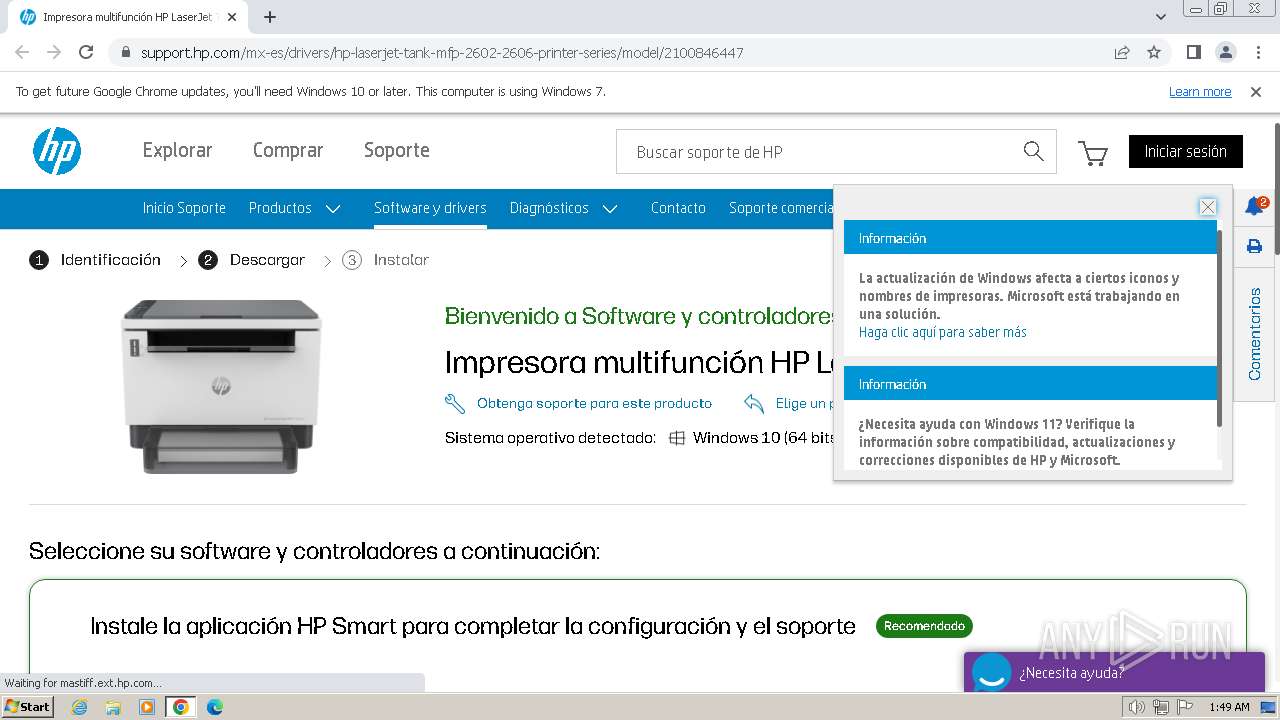Close the Información popup panel
Viewport: 1280px width, 720px height.
(1208, 207)
